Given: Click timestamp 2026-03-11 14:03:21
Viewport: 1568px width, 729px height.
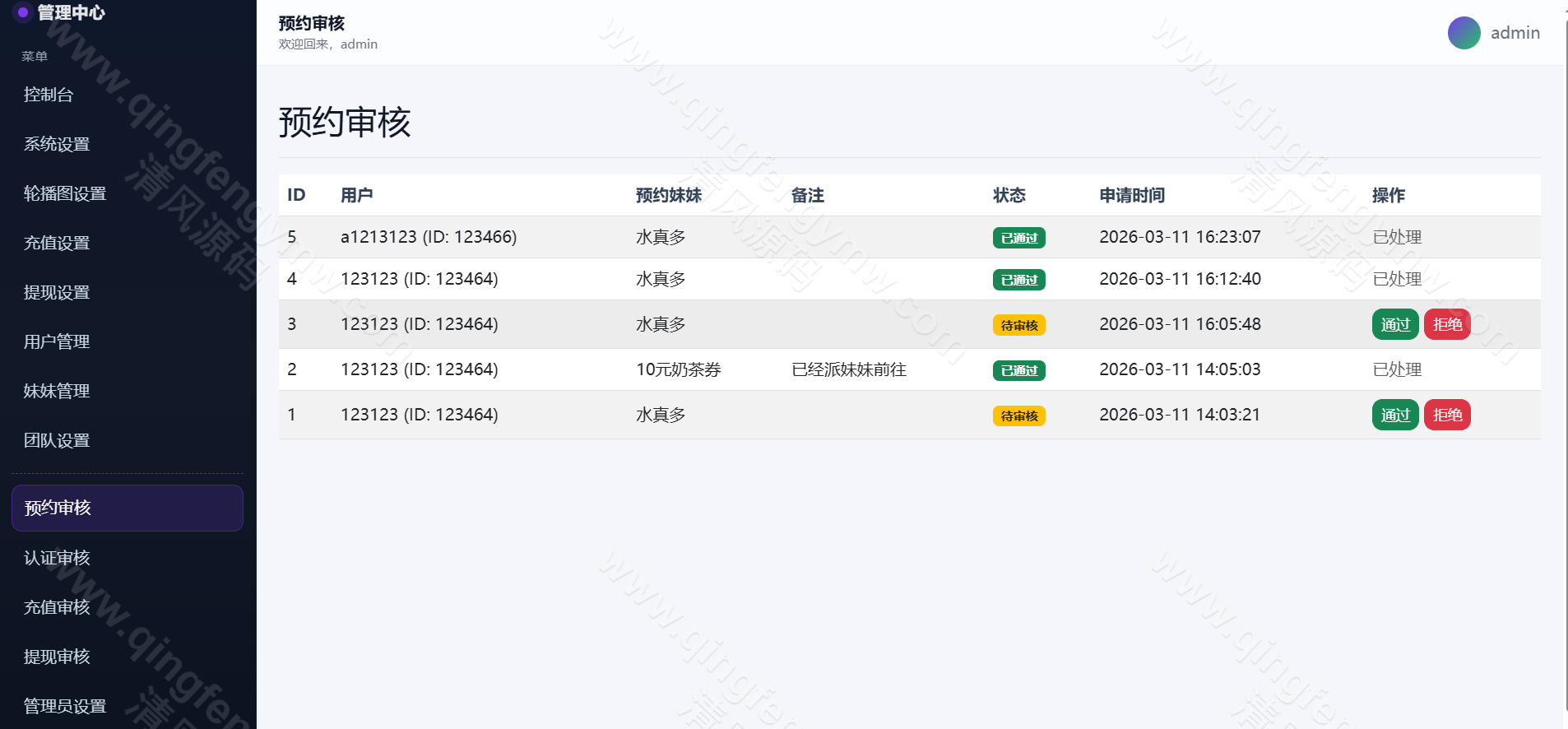Looking at the screenshot, I should pos(1180,415).
